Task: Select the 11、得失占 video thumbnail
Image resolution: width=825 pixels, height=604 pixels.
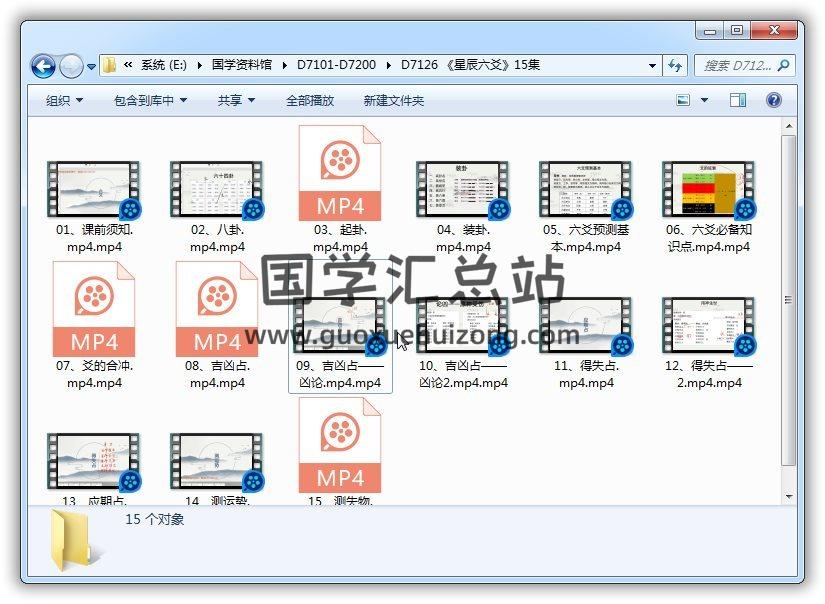Action: pos(586,326)
